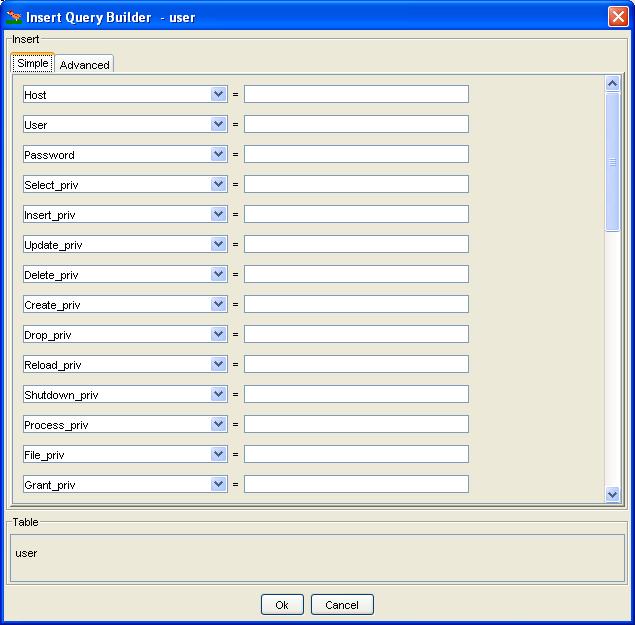
Task: Open the Shutdown_priv combo box
Action: point(219,394)
